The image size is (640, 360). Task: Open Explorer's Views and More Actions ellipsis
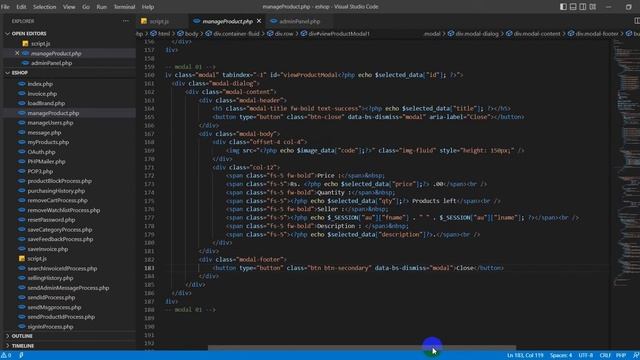(125, 21)
